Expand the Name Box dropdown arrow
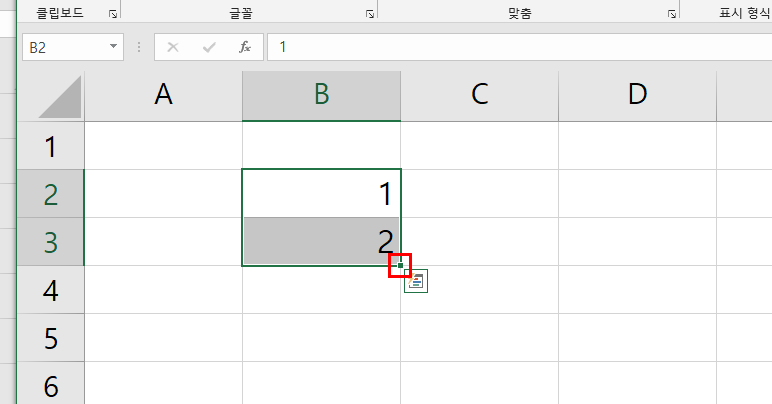The width and height of the screenshot is (772, 404). pos(114,47)
